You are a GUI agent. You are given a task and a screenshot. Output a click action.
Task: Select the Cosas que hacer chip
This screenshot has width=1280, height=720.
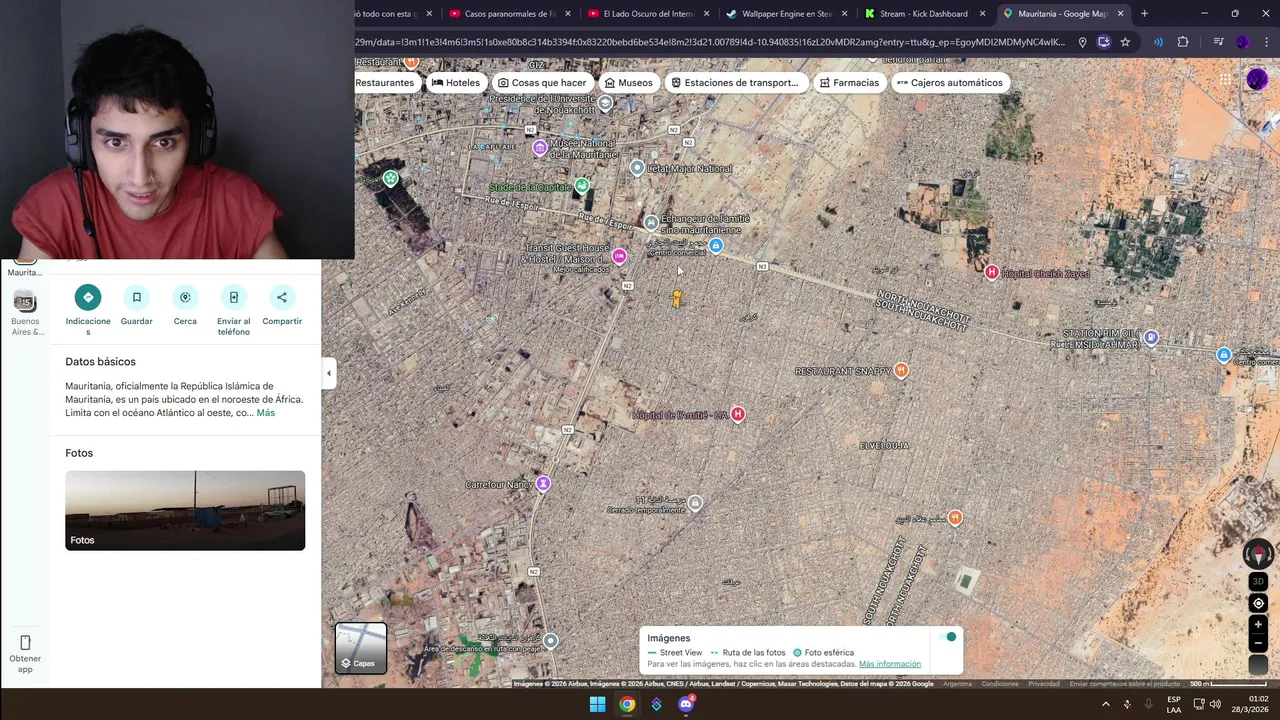coord(542,83)
